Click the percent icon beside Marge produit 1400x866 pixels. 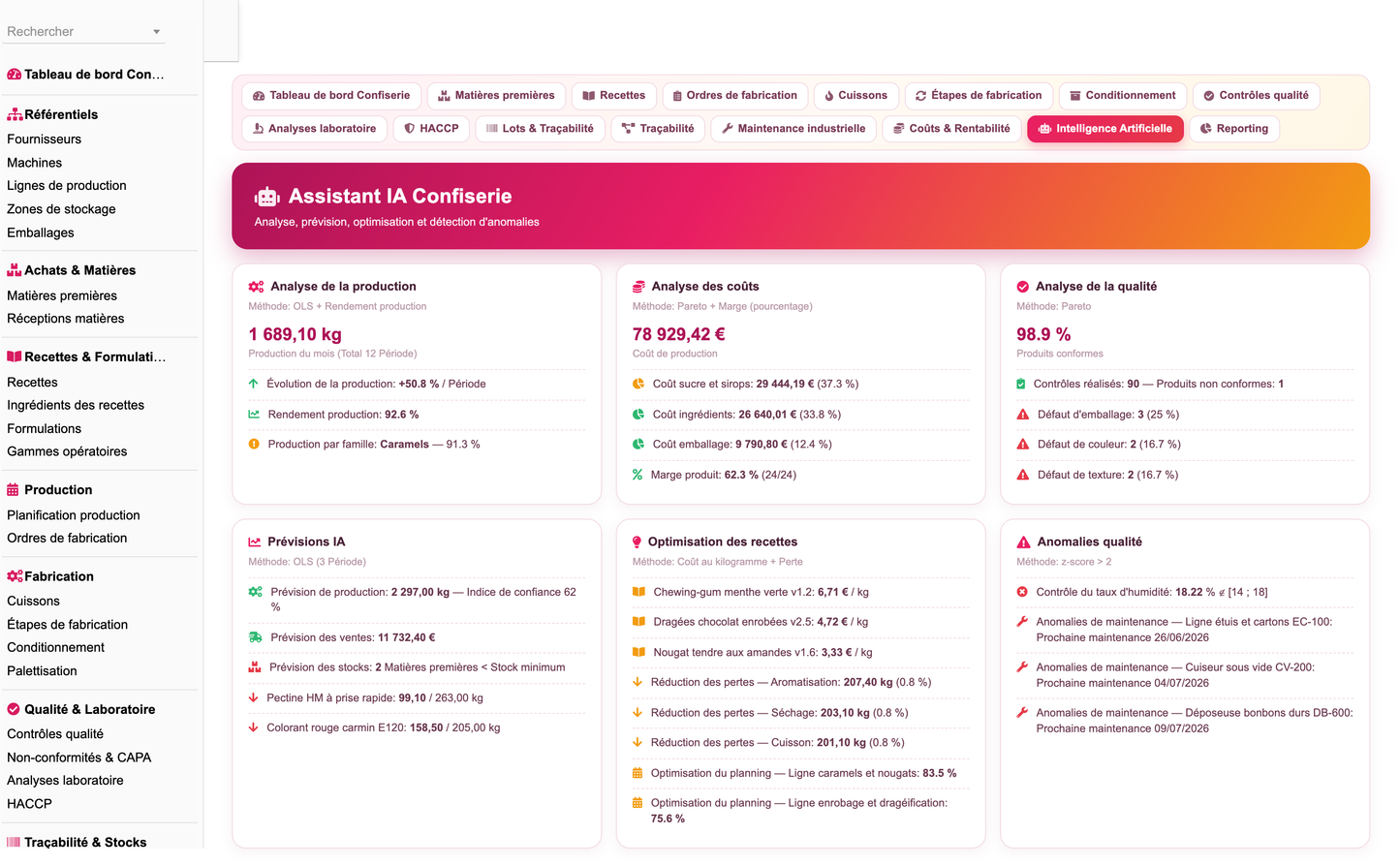pyautogui.click(x=638, y=475)
